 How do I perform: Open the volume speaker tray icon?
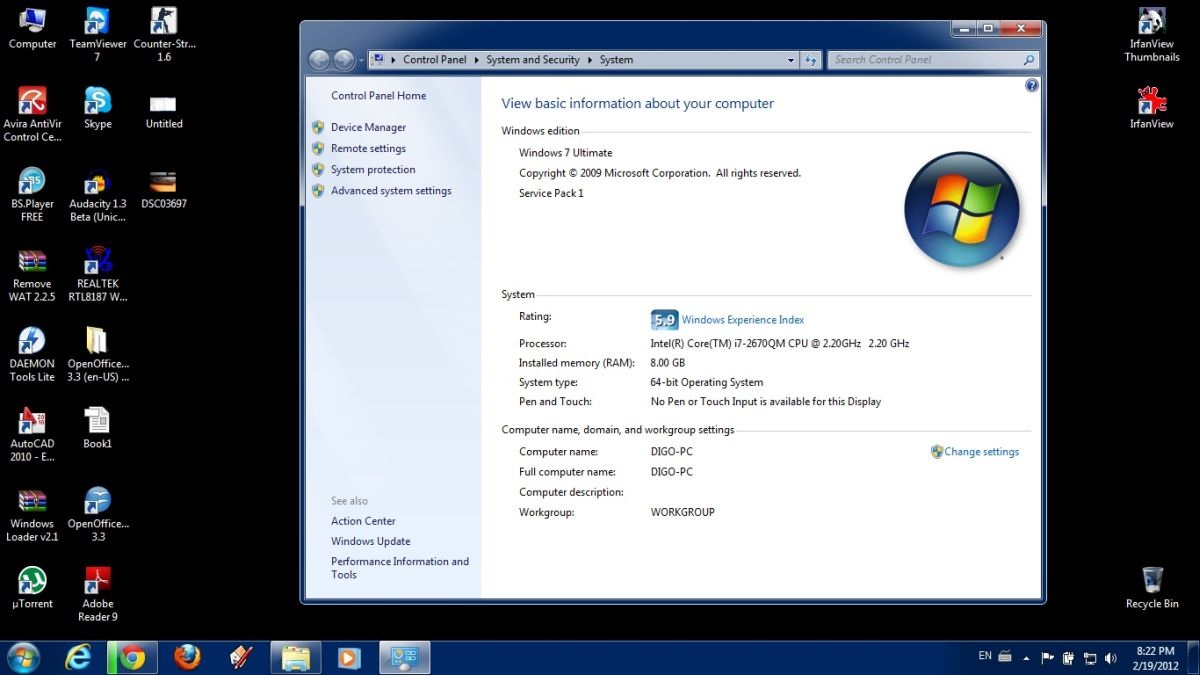[x=1110, y=658]
